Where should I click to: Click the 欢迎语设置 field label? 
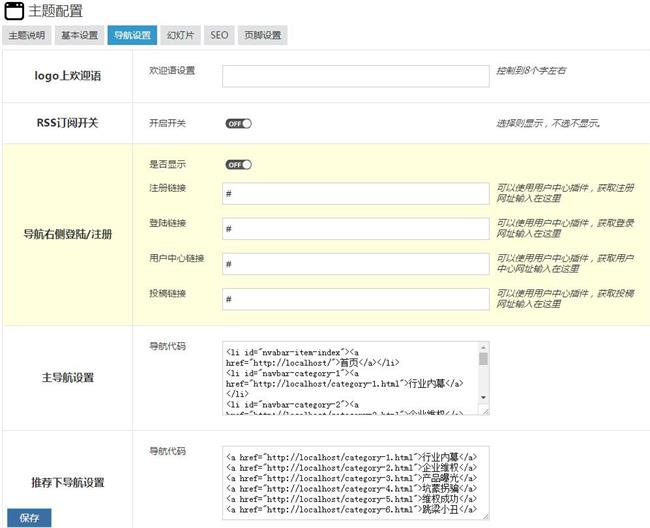pos(172,71)
